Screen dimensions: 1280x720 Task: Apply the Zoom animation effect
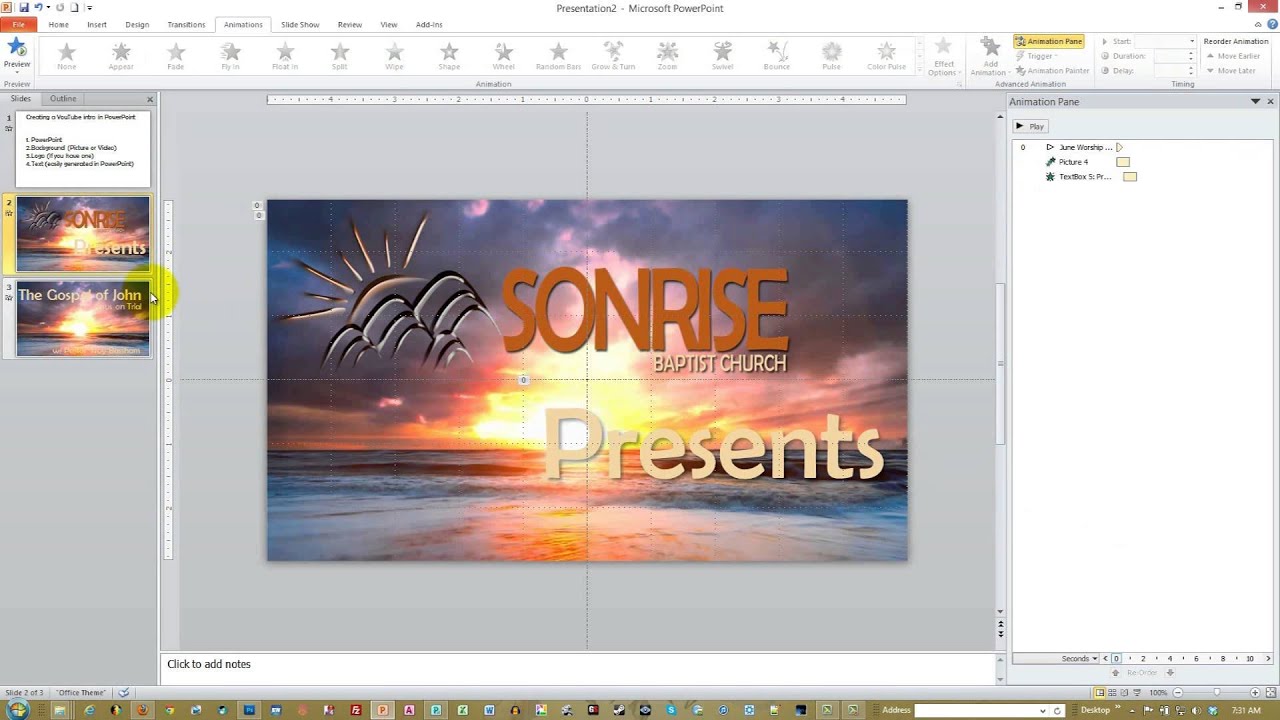[x=667, y=56]
